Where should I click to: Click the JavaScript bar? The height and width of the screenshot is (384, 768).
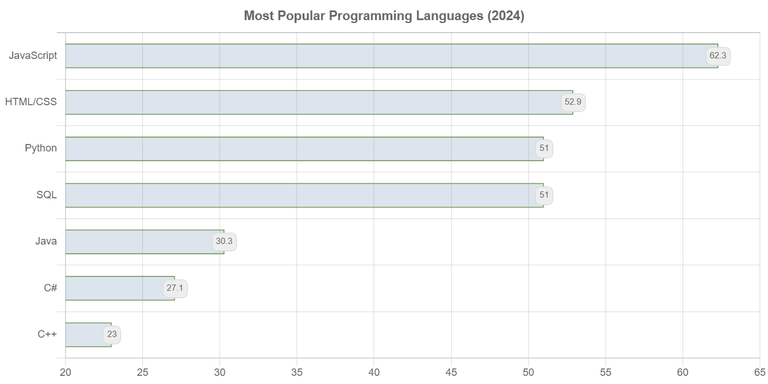click(x=391, y=56)
